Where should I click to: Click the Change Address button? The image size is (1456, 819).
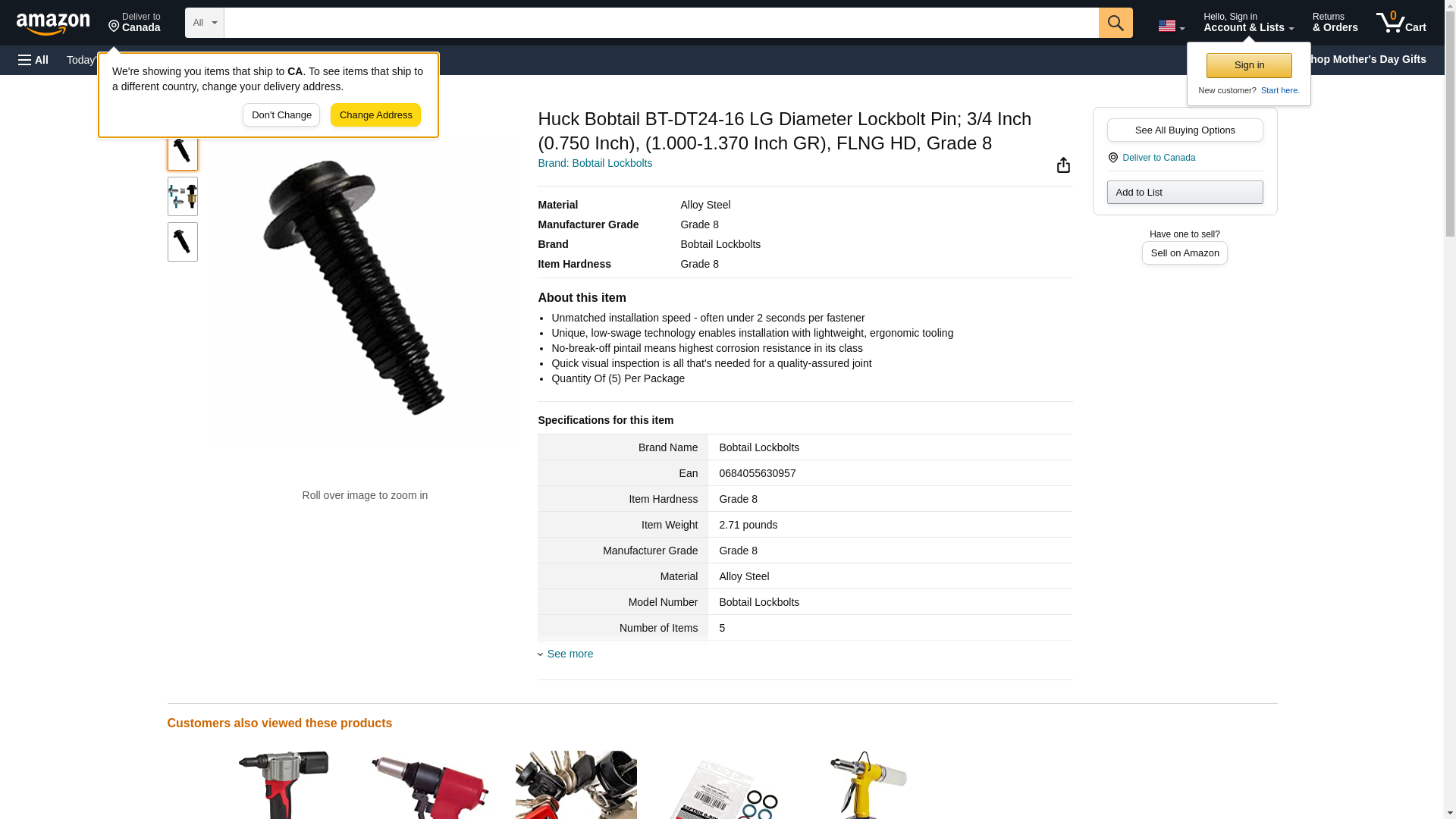[x=375, y=115]
